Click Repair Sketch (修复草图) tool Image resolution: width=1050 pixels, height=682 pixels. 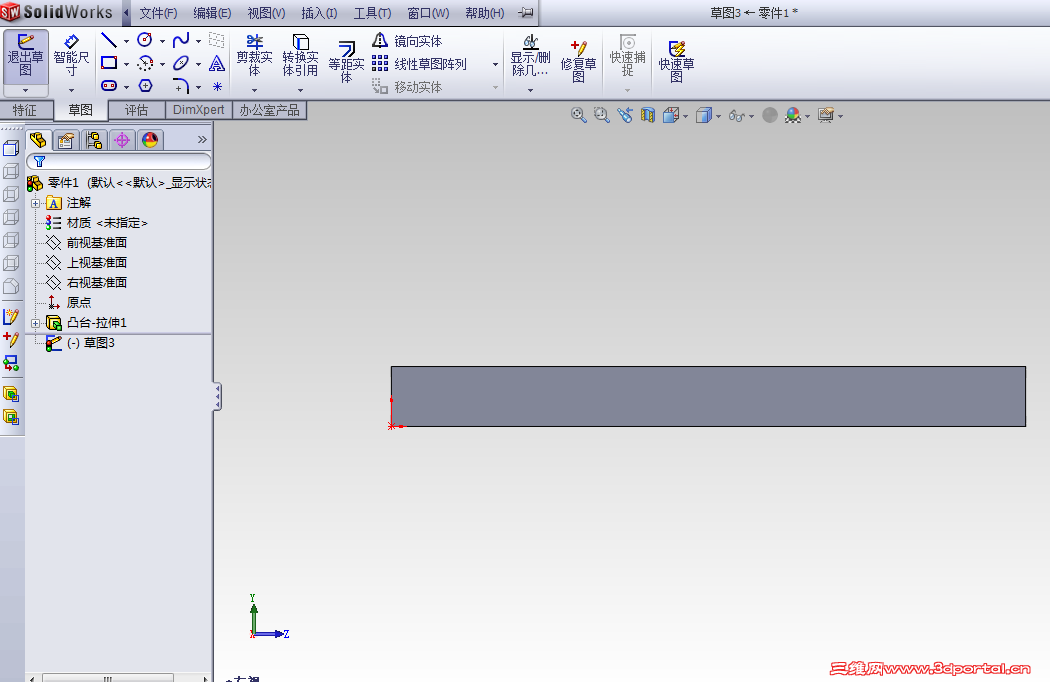point(579,60)
